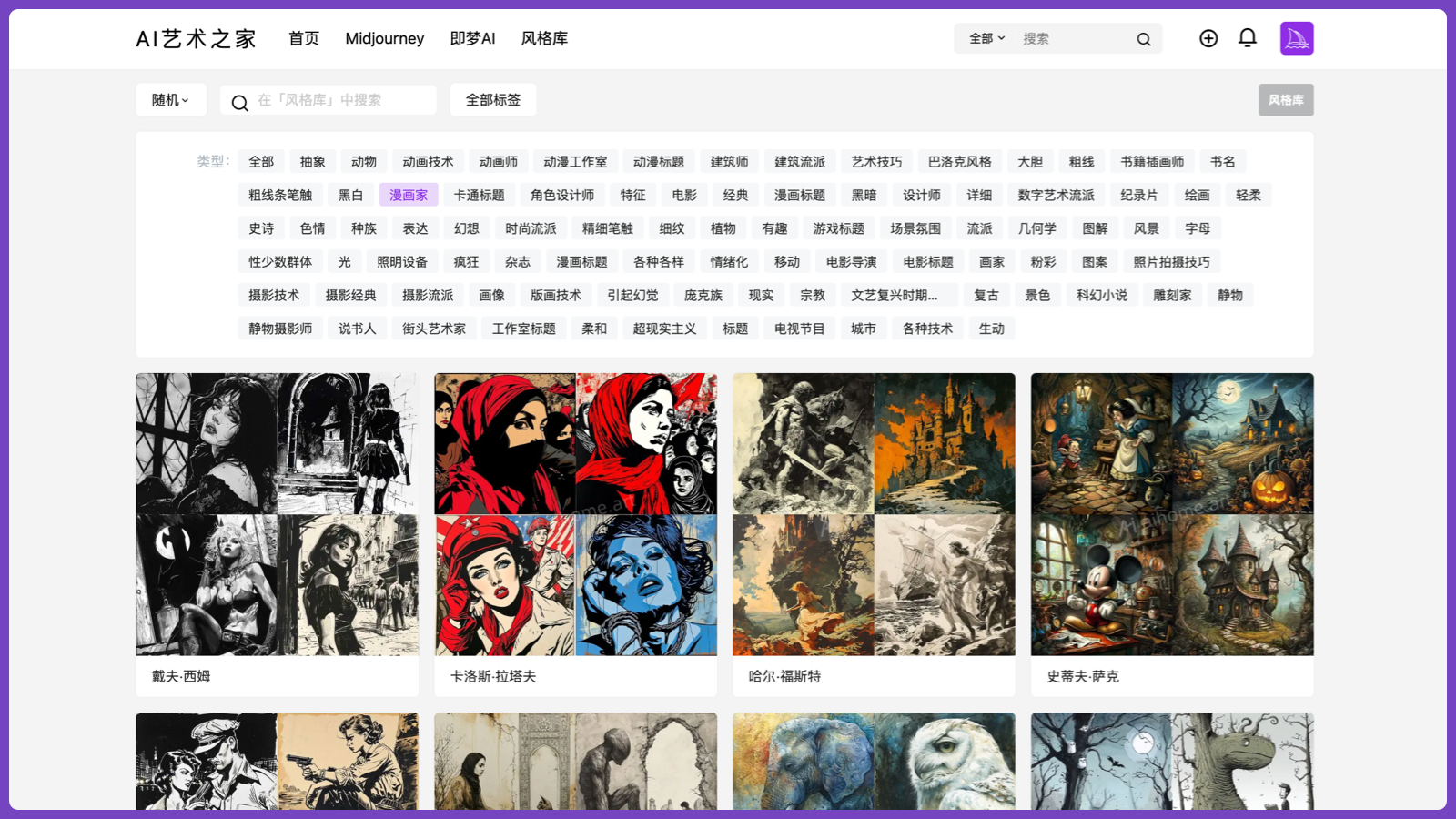The height and width of the screenshot is (819, 1456).
Task: Go to the 首页 menu item
Action: pos(304,38)
